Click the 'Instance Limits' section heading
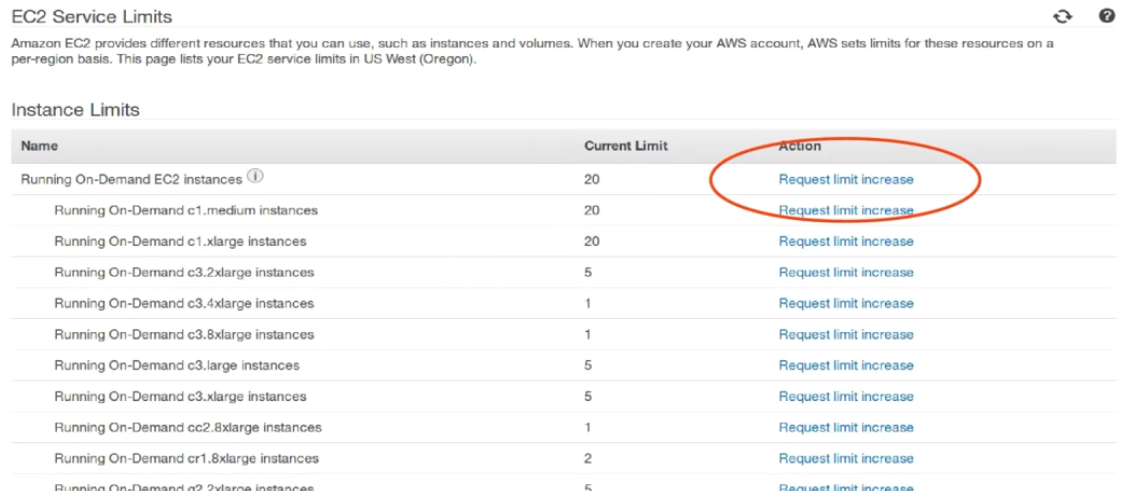This screenshot has width=1122, height=491. point(75,110)
